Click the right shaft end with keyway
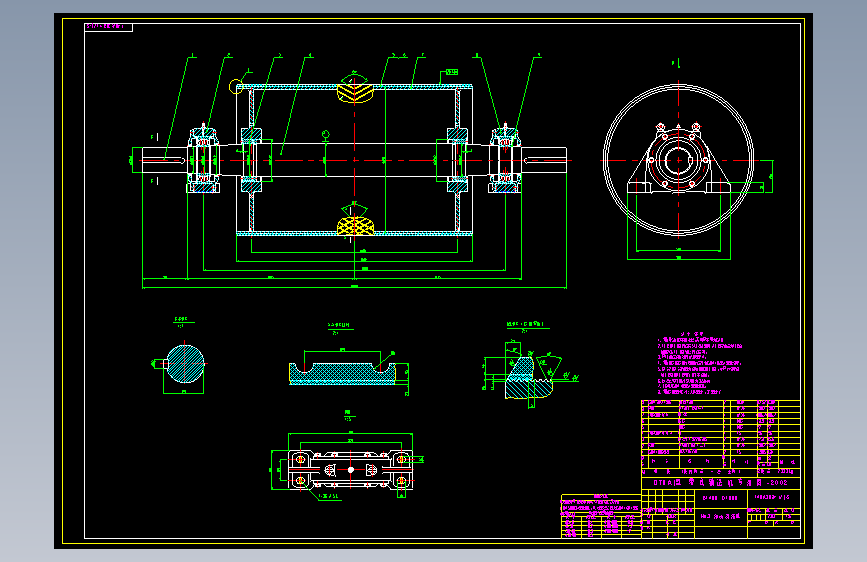Screen dimensions: 867x562 pos(544,160)
